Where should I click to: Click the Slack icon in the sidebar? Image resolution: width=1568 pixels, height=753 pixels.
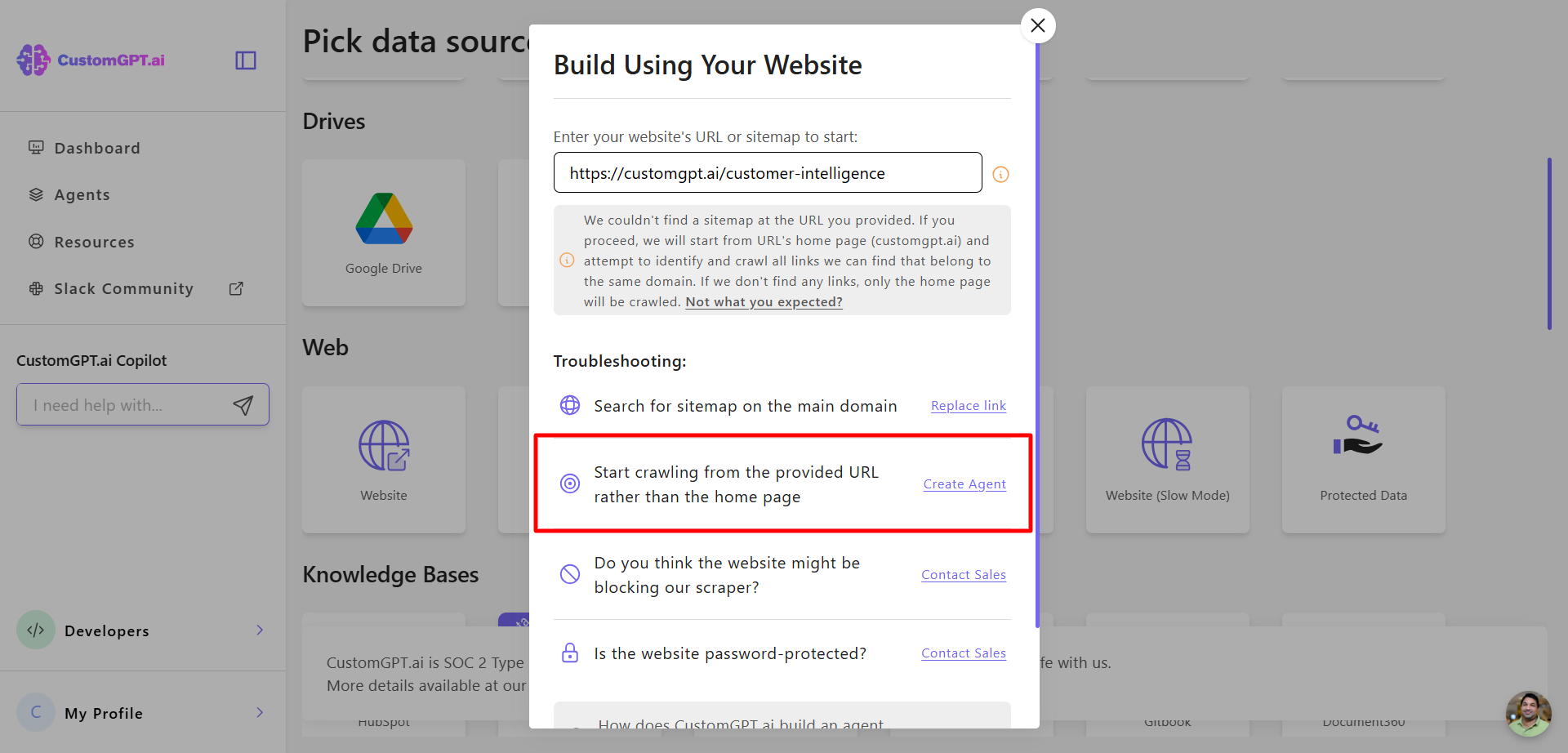click(x=36, y=288)
